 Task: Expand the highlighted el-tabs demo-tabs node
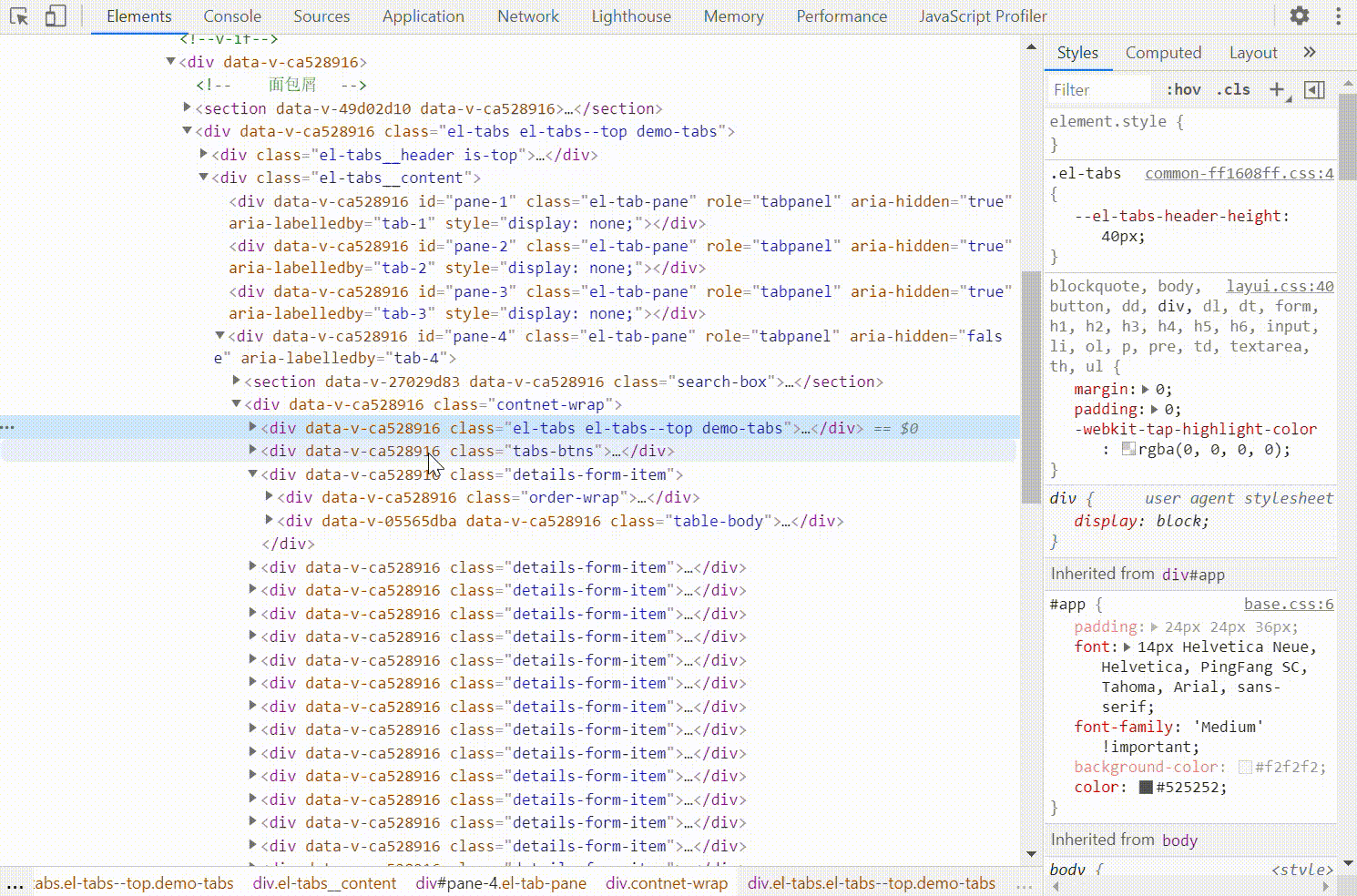(x=252, y=427)
